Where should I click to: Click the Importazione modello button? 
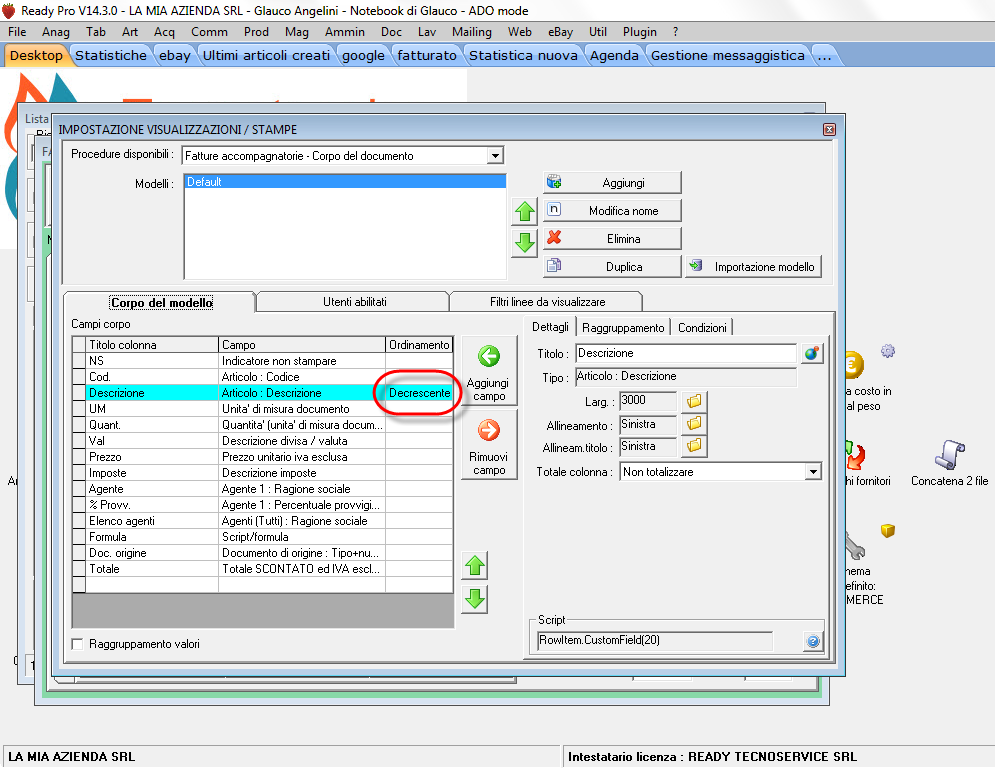(754, 267)
